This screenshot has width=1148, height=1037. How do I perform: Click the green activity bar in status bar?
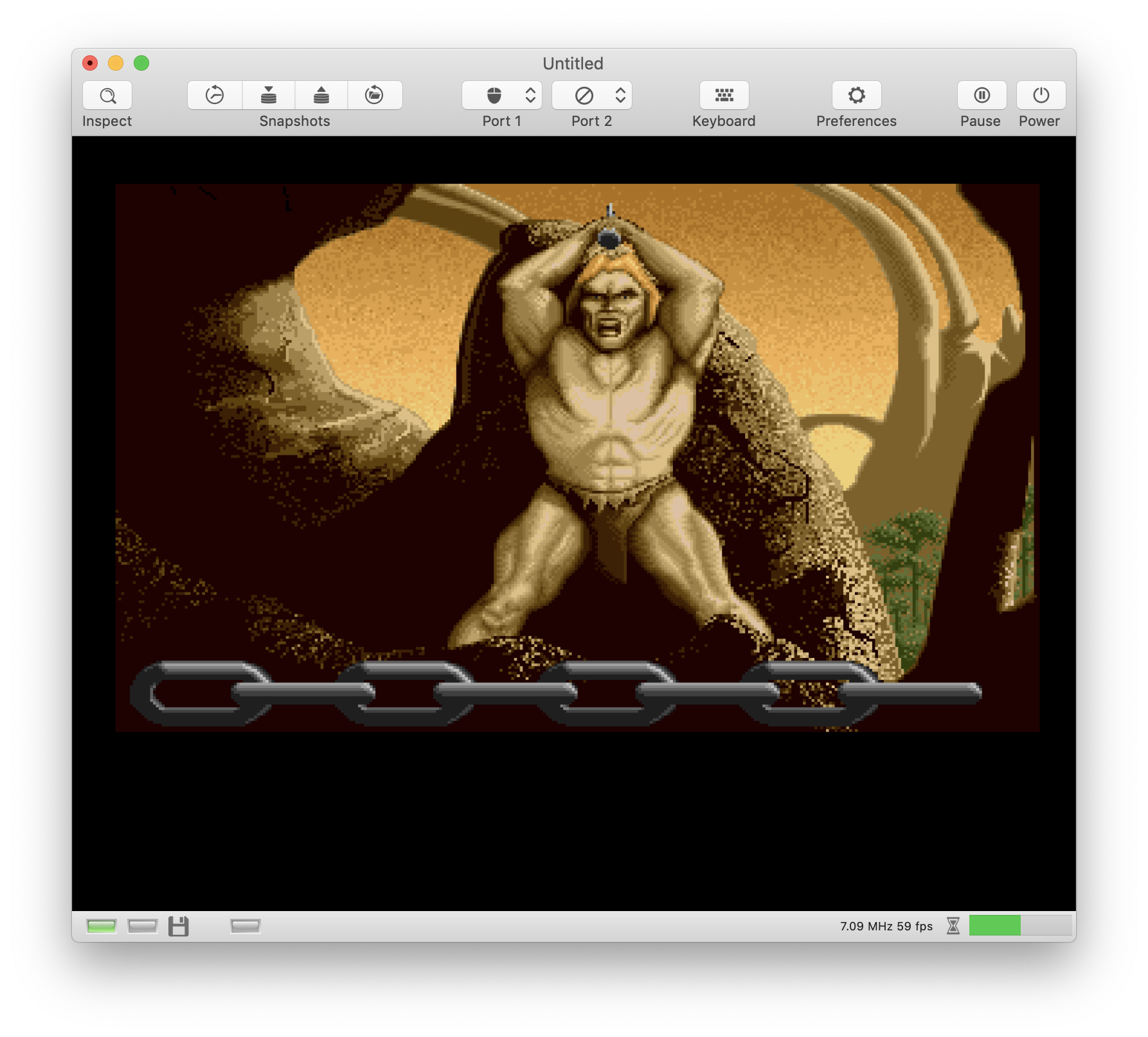(1020, 925)
